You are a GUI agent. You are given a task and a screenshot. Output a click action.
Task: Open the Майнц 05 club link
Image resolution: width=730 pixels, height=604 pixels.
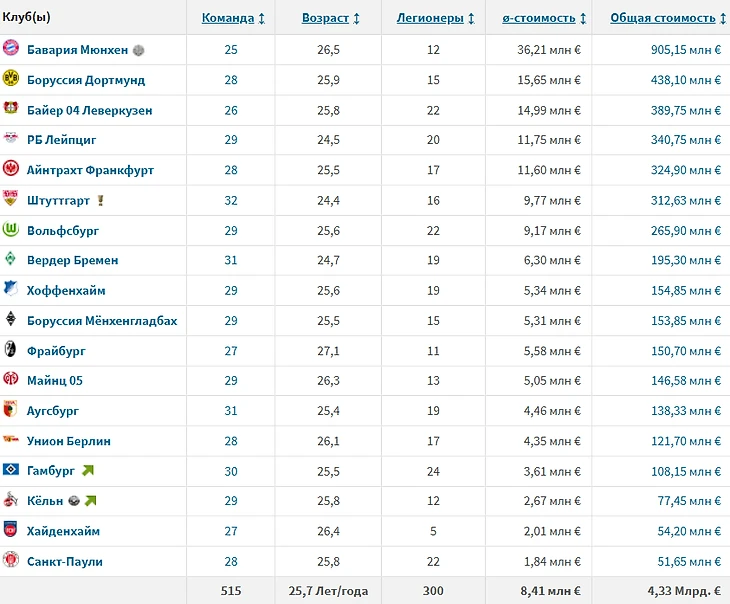click(x=55, y=380)
